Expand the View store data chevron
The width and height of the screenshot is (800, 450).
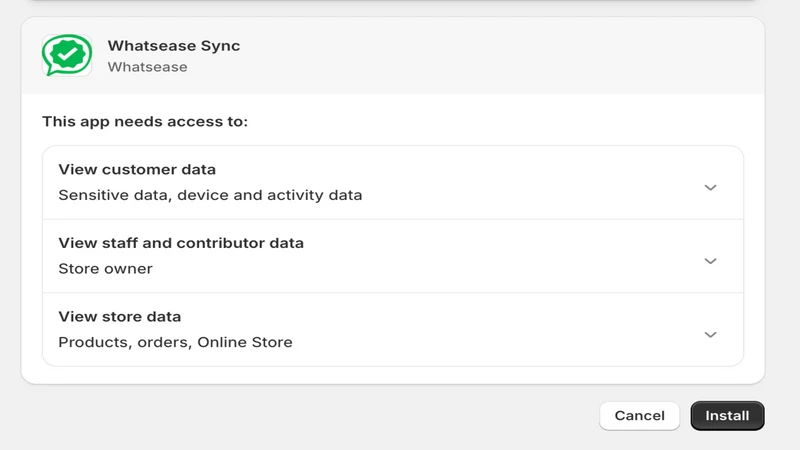[710, 335]
